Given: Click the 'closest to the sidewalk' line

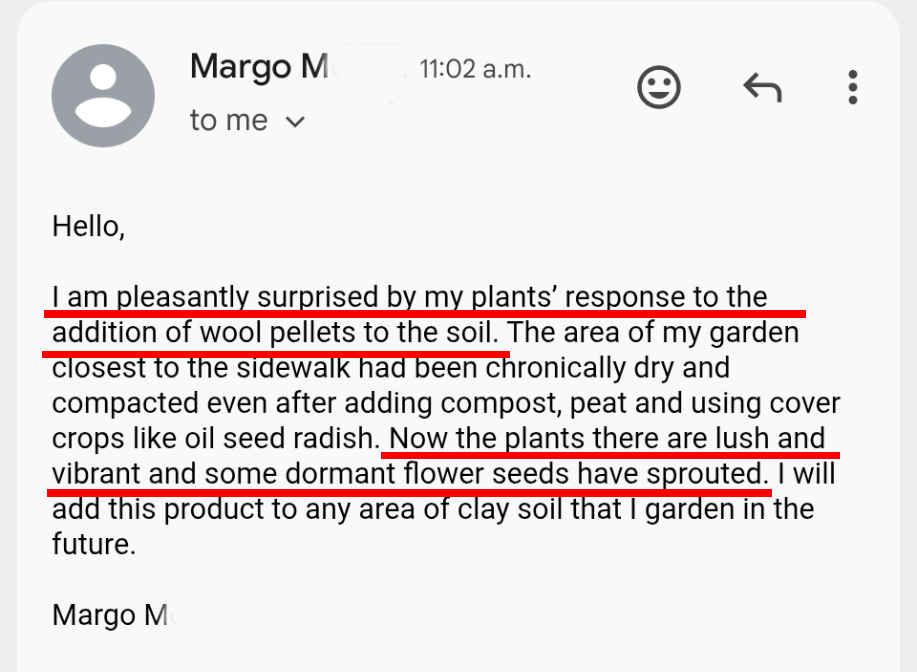Looking at the screenshot, I should [391, 368].
